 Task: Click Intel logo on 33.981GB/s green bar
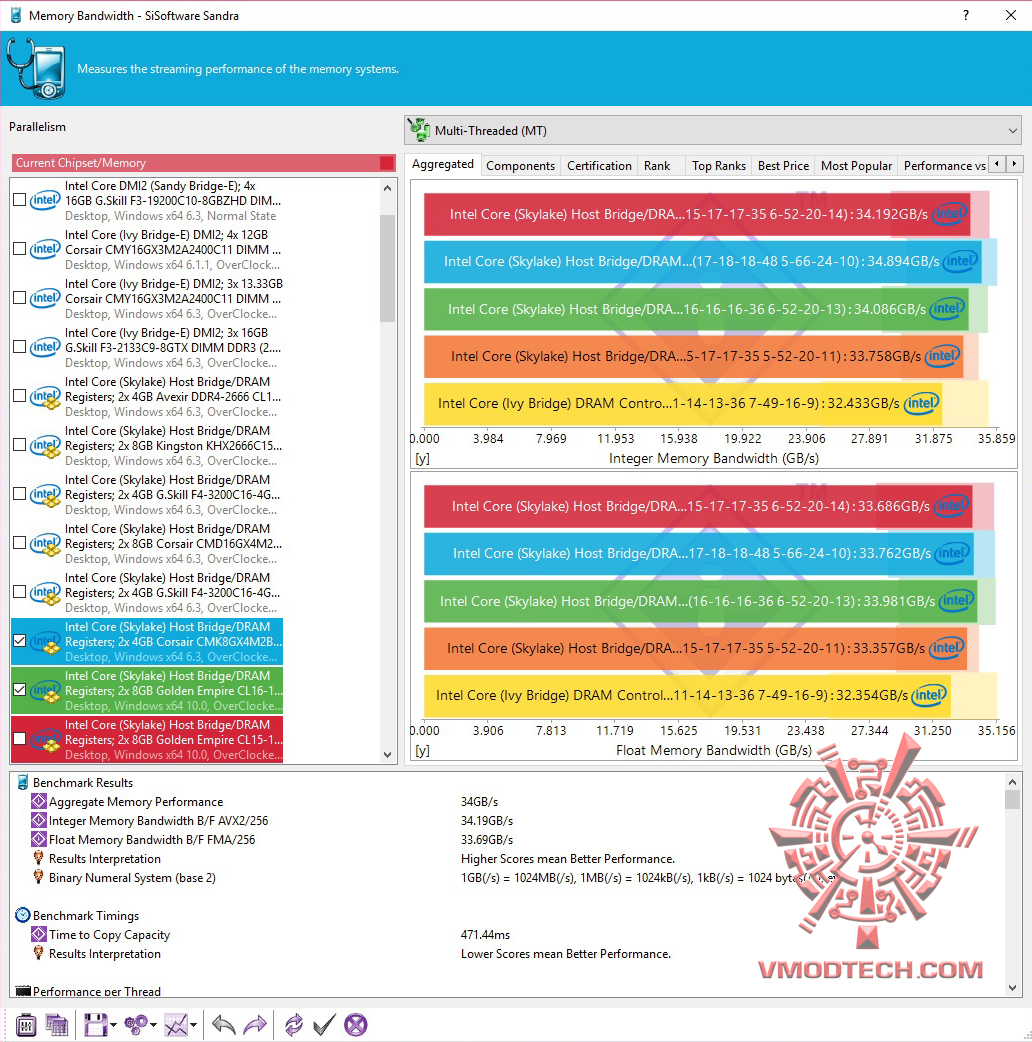pos(956,601)
